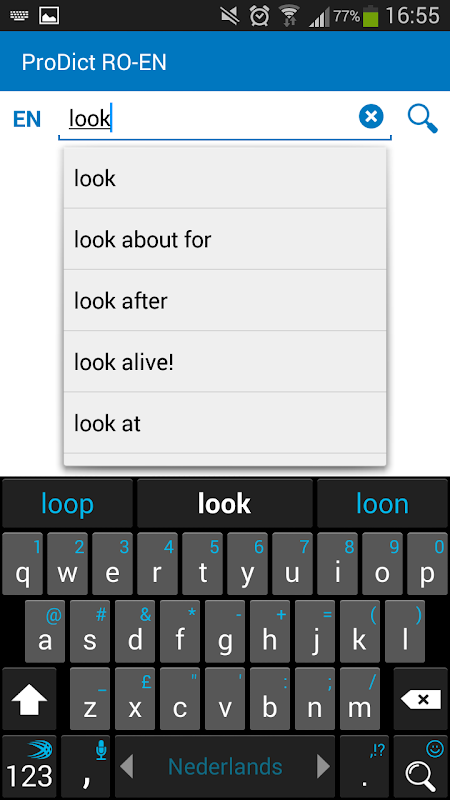Tap the Nederlands space bar

(225, 766)
